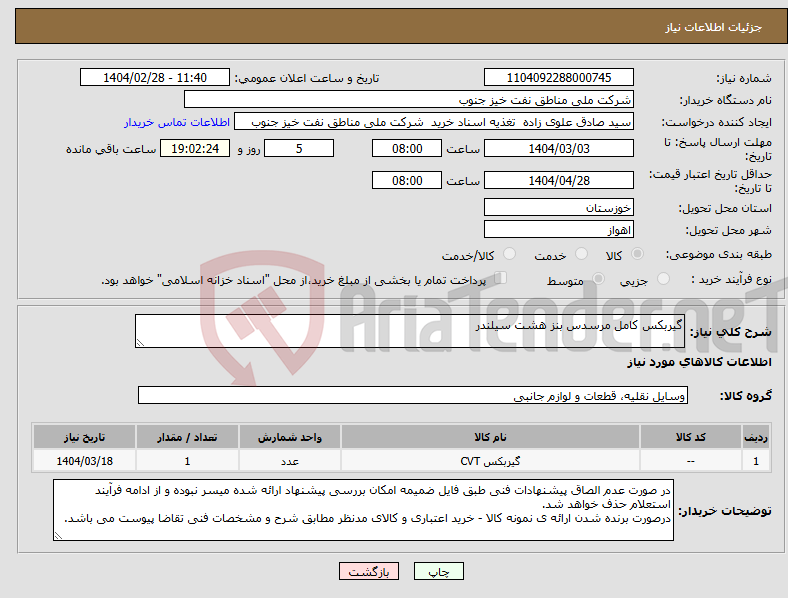Click the unit cell عدد
Viewport: 788px width, 598px height.
click(x=290, y=461)
